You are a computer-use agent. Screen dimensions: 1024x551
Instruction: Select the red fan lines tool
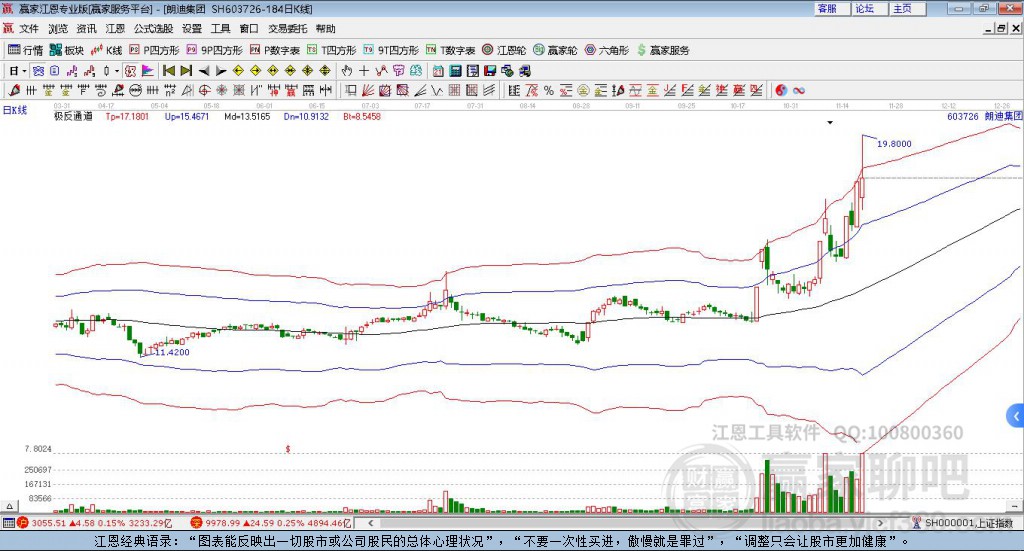click(x=368, y=90)
